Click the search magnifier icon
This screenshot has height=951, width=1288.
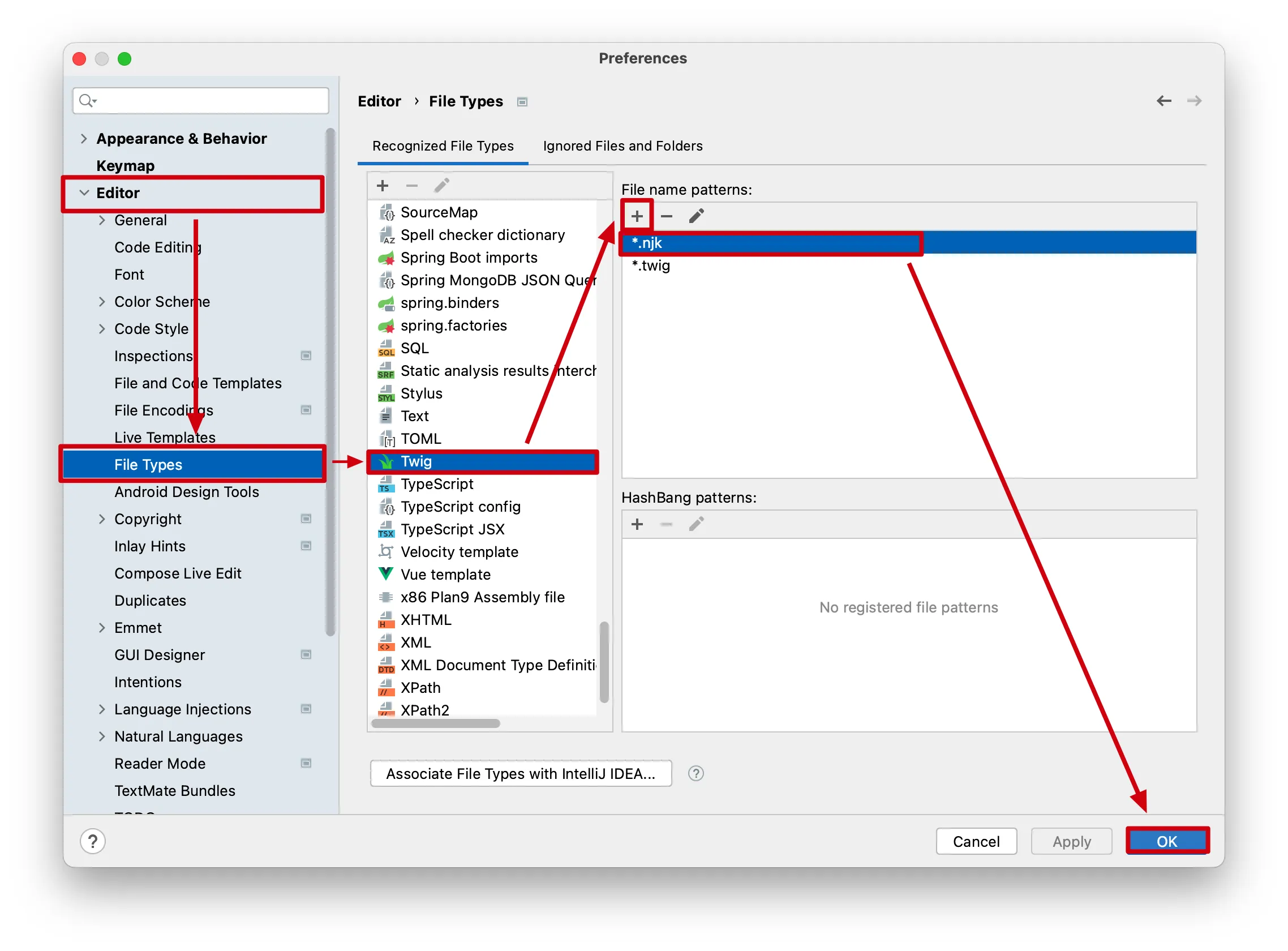(x=87, y=101)
